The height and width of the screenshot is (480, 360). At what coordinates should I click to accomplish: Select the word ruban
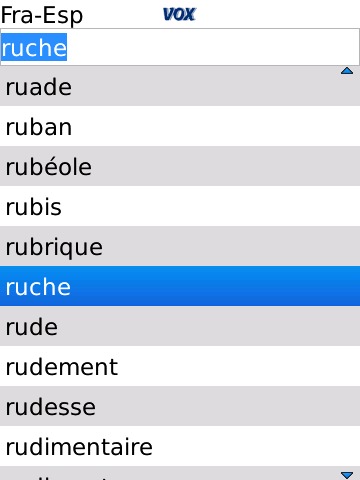[180, 126]
